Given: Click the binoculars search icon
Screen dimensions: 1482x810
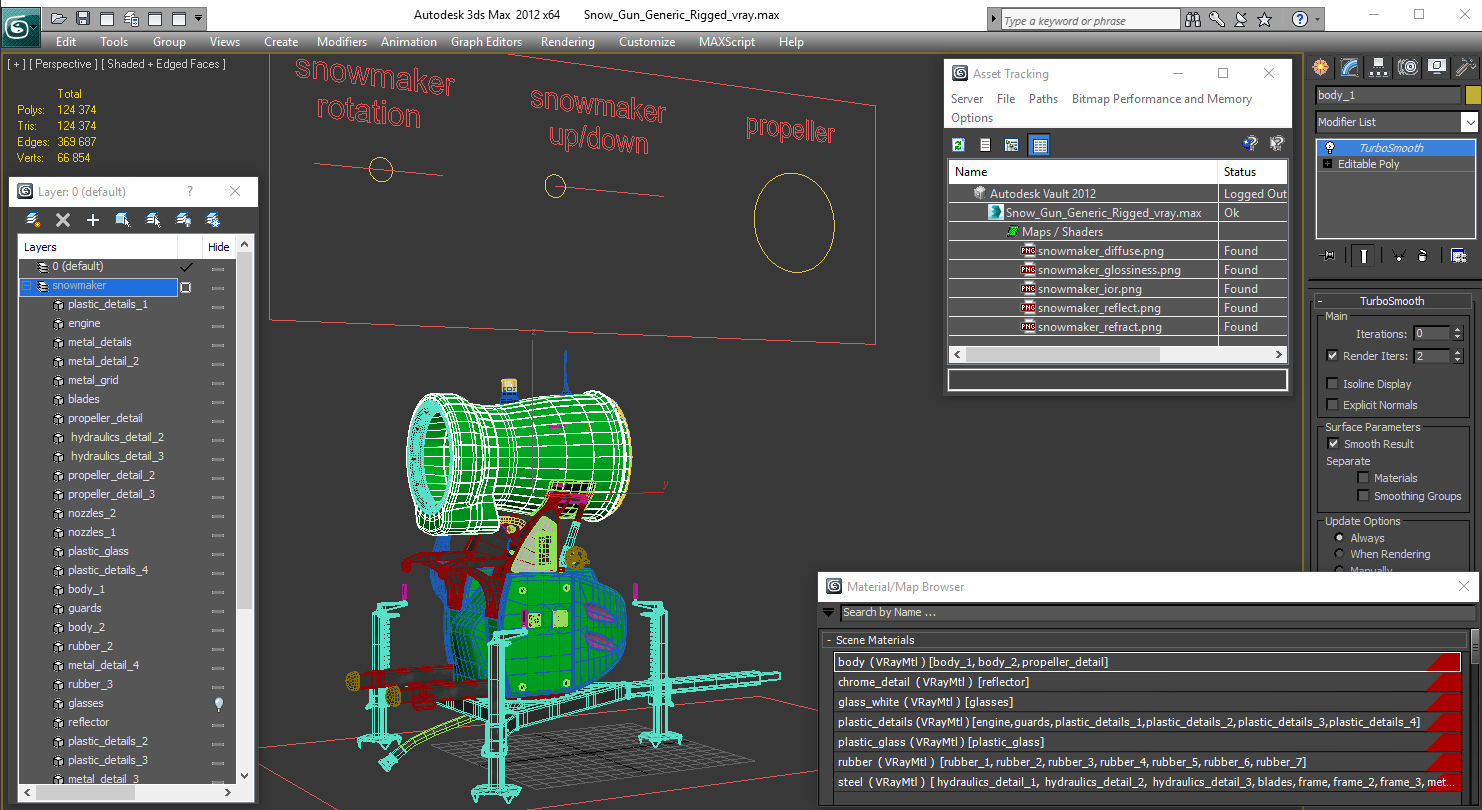Looking at the screenshot, I should click(1193, 19).
